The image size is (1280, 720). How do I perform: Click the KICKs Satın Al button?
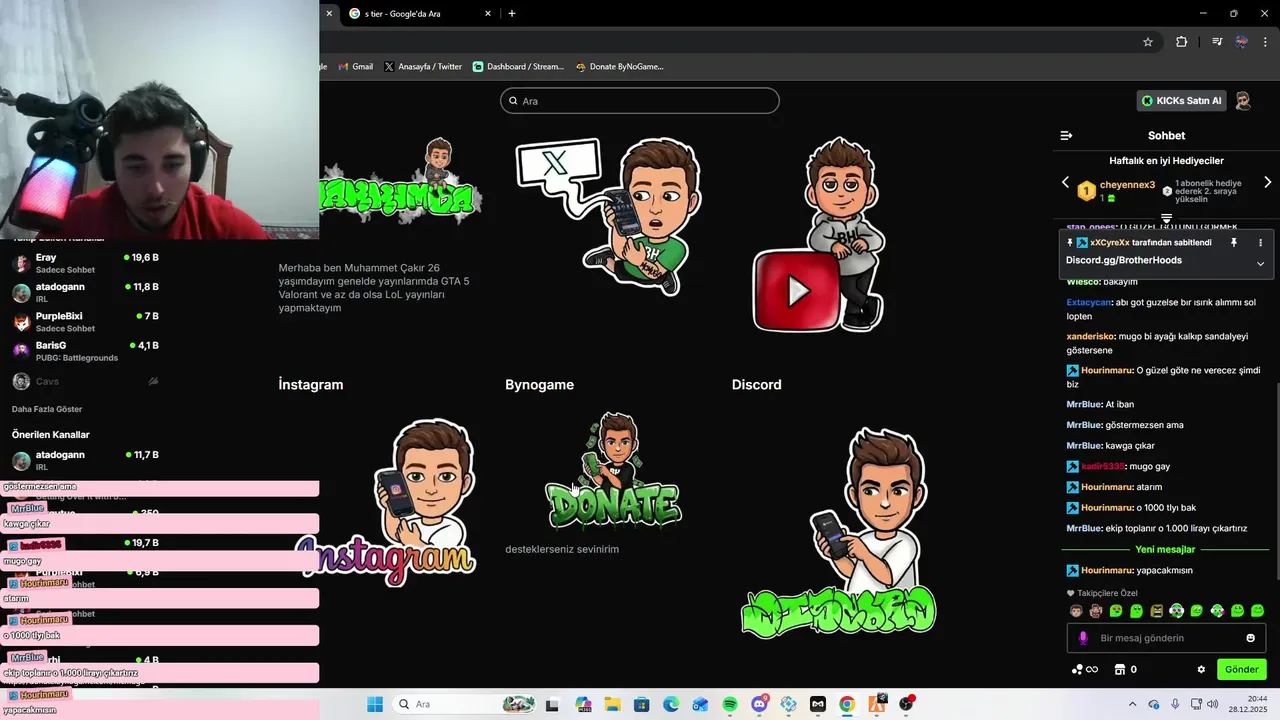tap(1182, 101)
